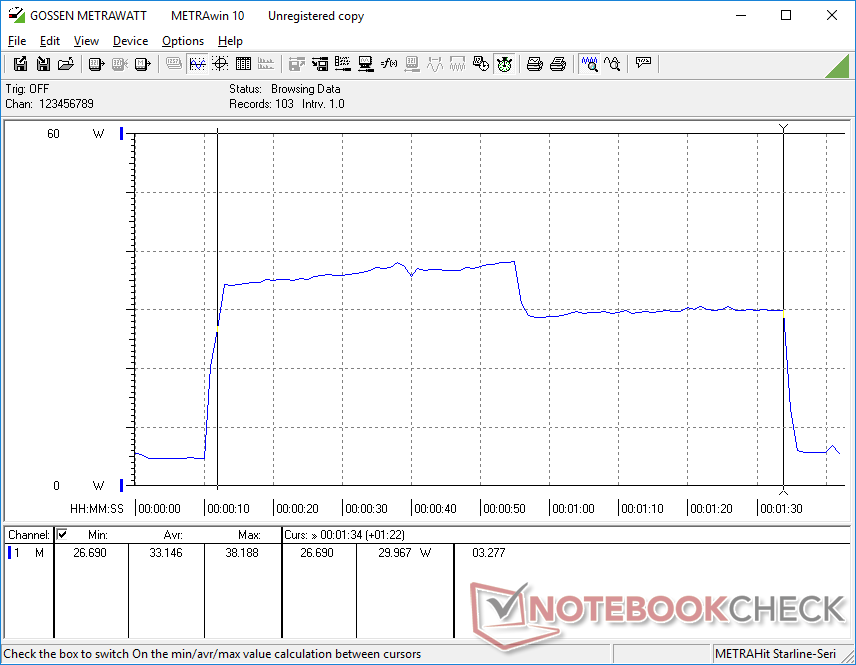Show the data table view icon
The height and width of the screenshot is (665, 856).
point(242,64)
